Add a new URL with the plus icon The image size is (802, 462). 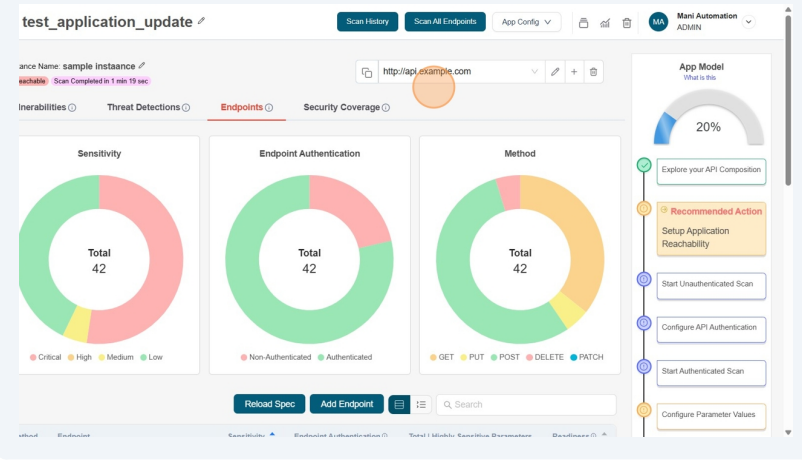point(574,72)
